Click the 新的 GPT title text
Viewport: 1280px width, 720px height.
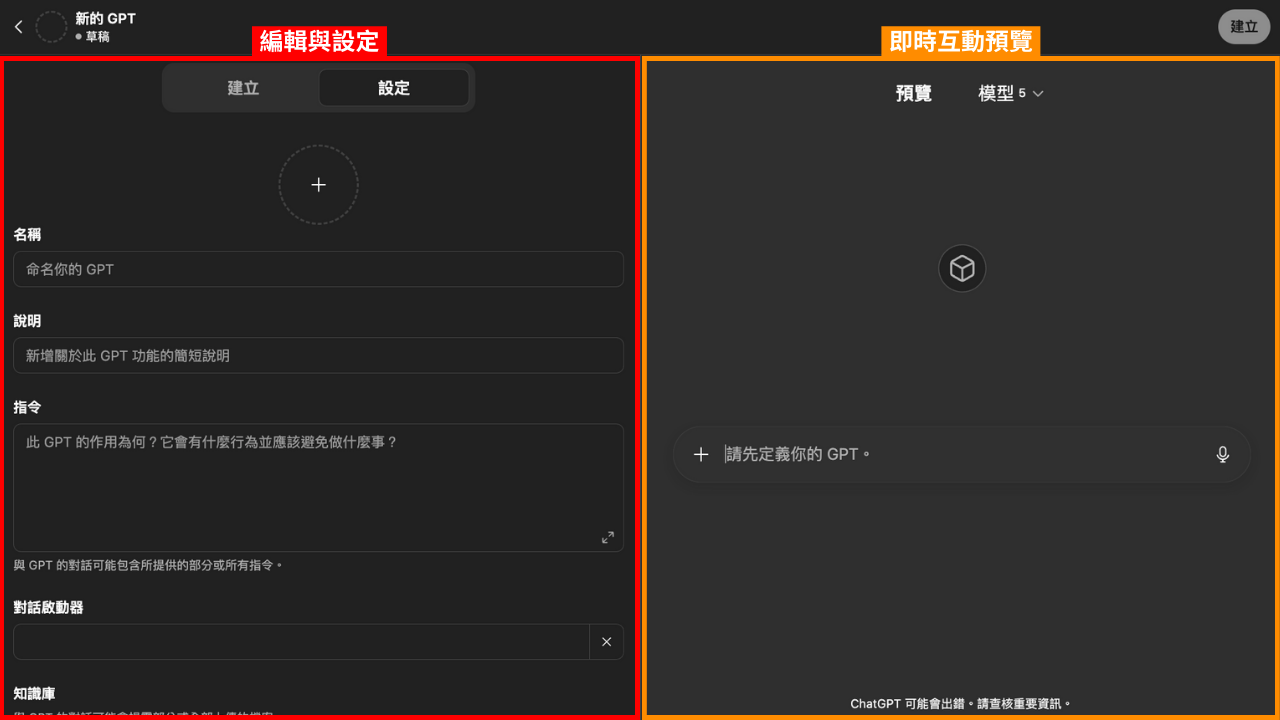105,18
